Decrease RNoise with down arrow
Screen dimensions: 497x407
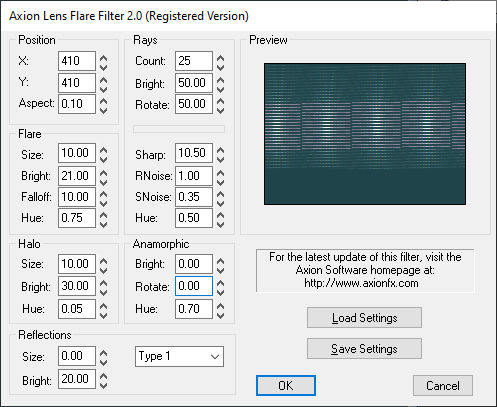pos(220,182)
